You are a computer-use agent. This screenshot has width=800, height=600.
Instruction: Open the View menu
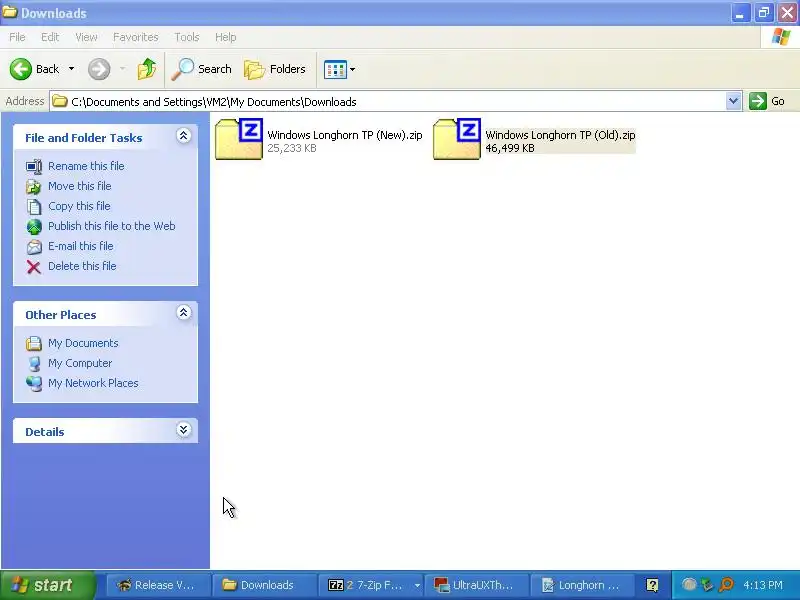point(86,37)
